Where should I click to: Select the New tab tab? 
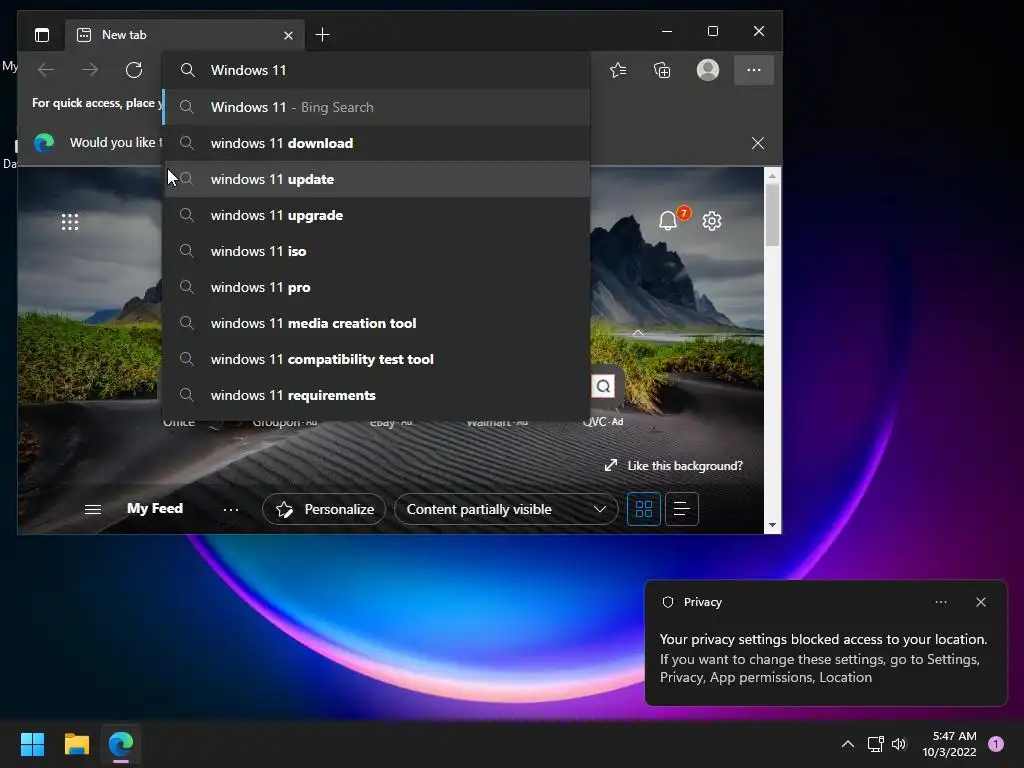pyautogui.click(x=184, y=35)
